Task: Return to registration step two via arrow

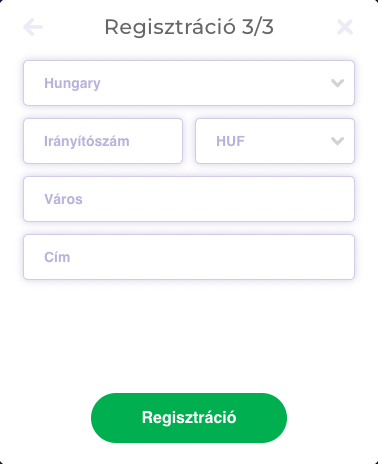Action: pos(33,27)
